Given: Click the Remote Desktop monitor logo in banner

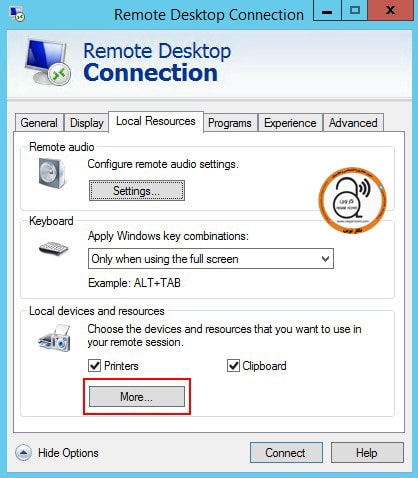Looking at the screenshot, I should pyautogui.click(x=47, y=62).
